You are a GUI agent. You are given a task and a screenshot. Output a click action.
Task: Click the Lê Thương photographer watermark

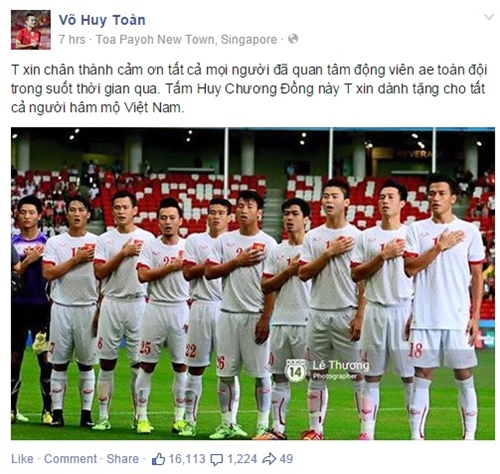click(341, 370)
